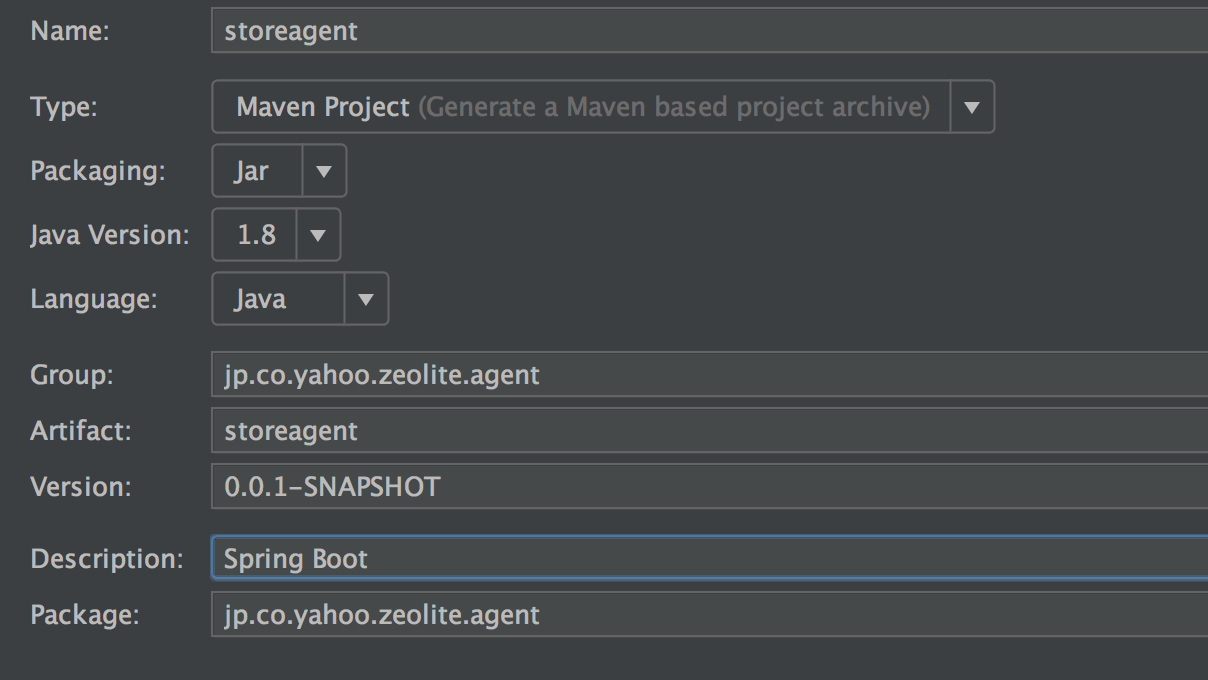Click the Java Version: label

(110, 235)
